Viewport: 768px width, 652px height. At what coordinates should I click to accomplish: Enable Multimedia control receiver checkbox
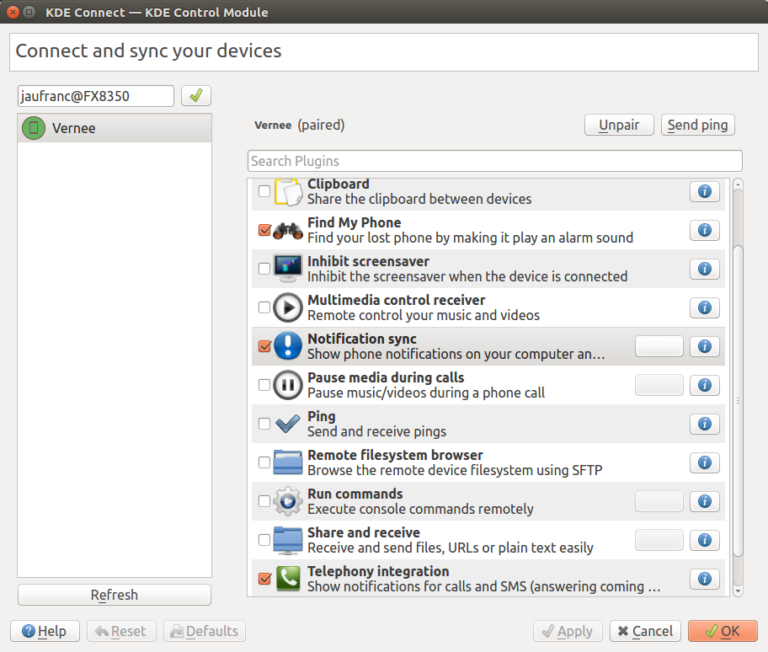(264, 307)
